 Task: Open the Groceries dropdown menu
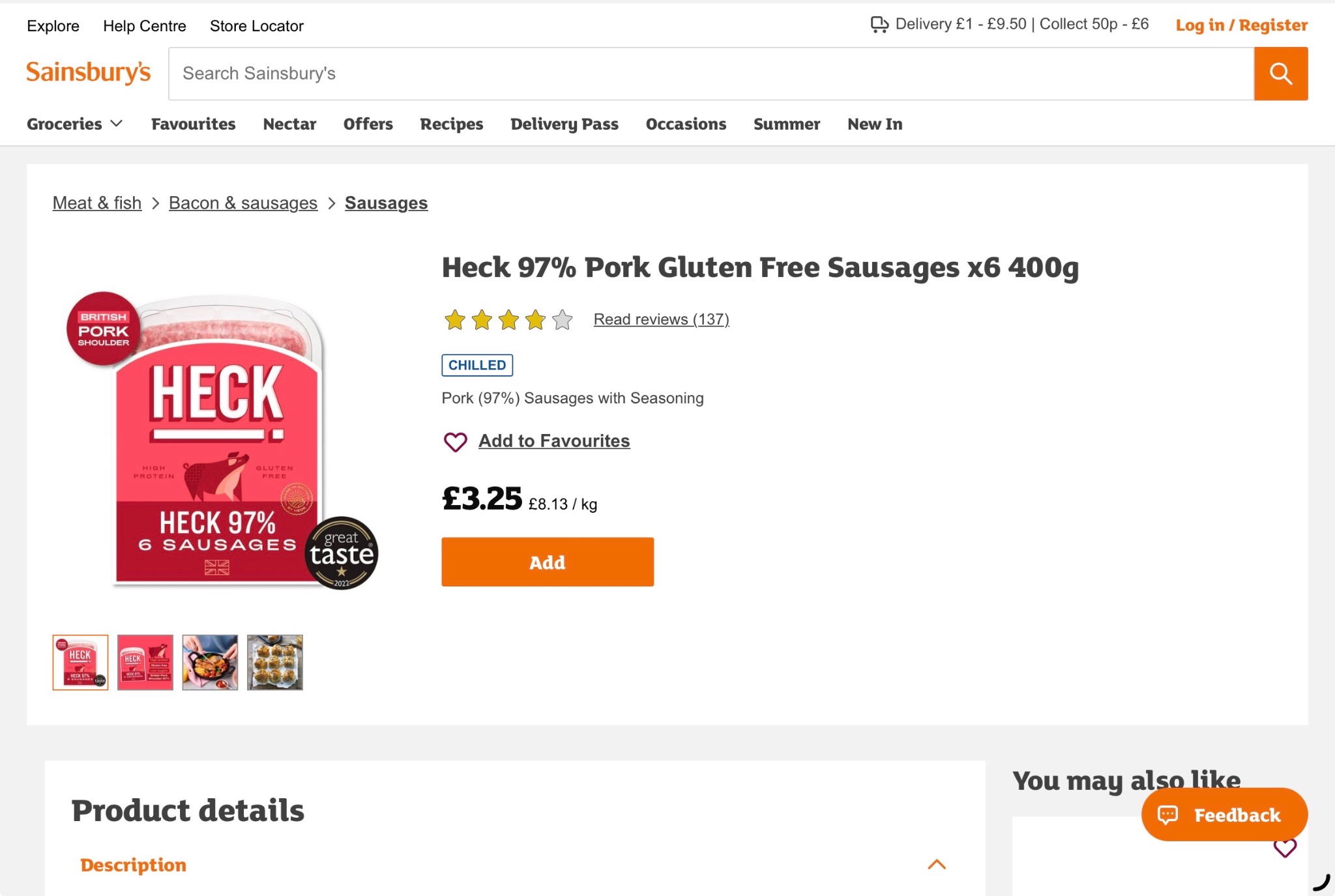click(x=75, y=124)
